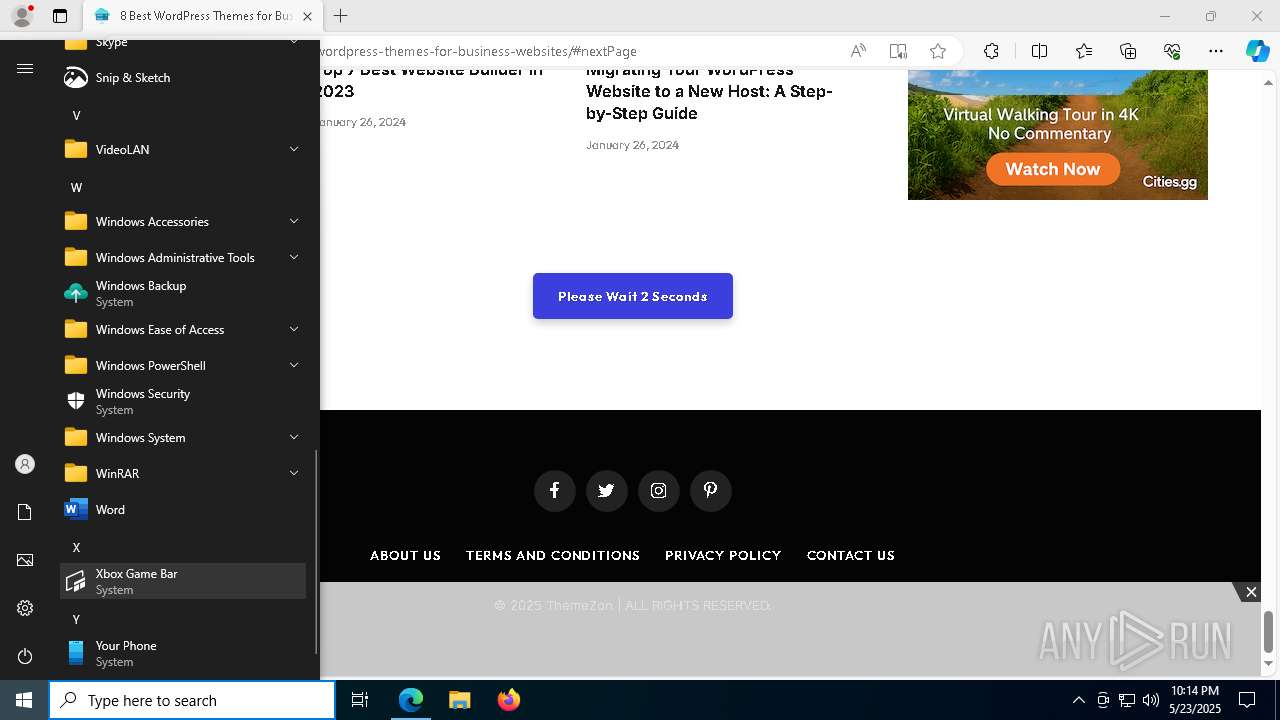The image size is (1280, 720).
Task: Open Xbox Game Bar
Action: [183, 581]
